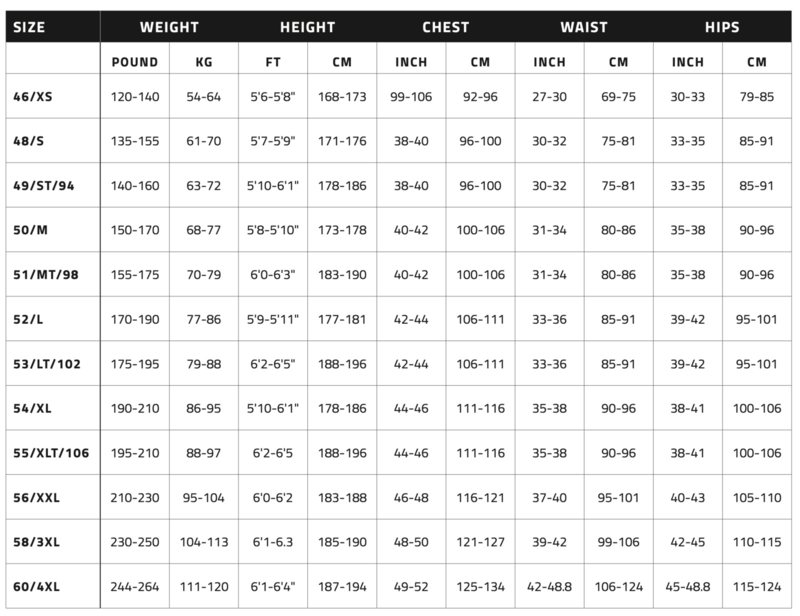Select the CHEST column header

click(x=445, y=27)
